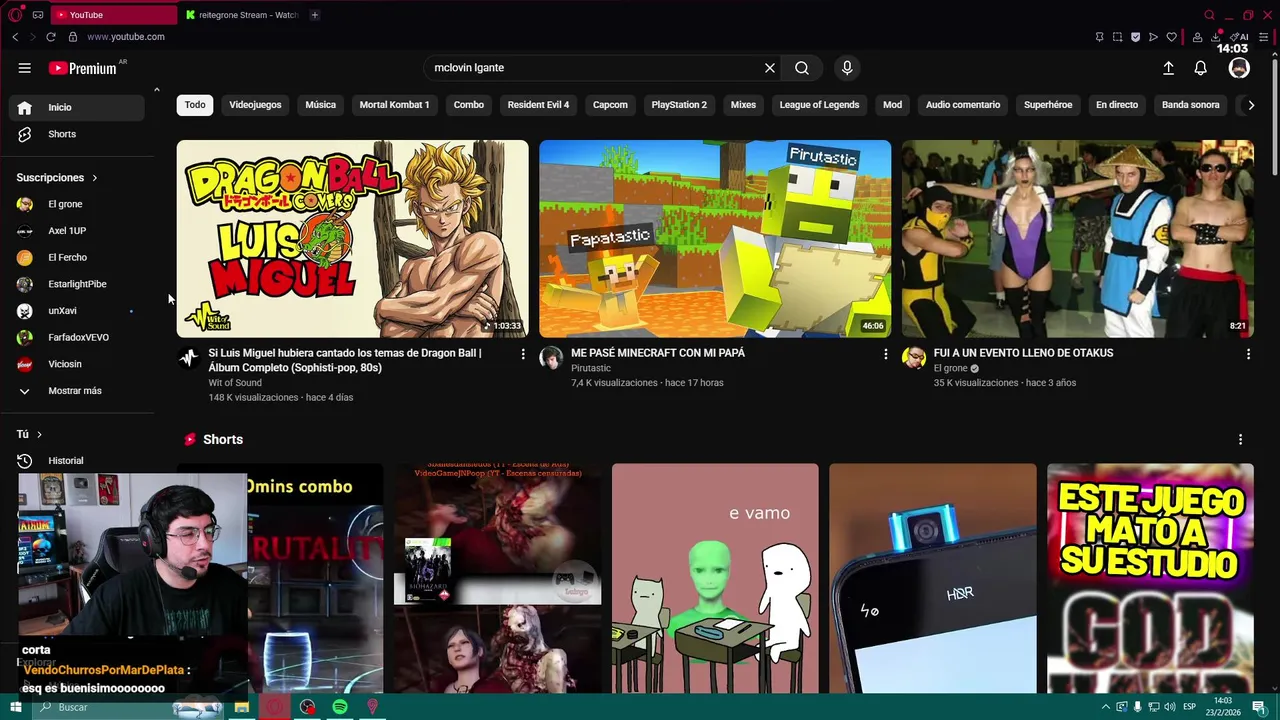Select the Capcom filter chip
This screenshot has width=1280, height=720.
(x=610, y=105)
